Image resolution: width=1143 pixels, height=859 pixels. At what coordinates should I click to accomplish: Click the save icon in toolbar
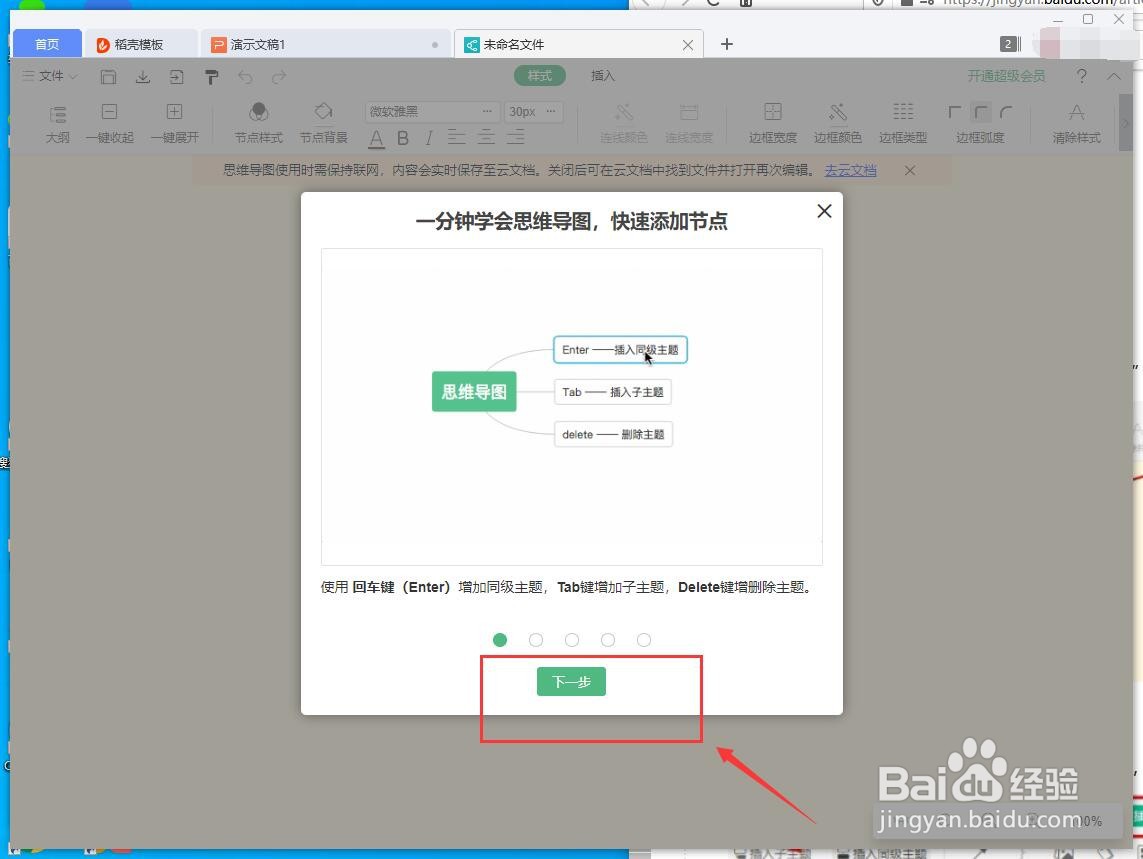pos(109,77)
